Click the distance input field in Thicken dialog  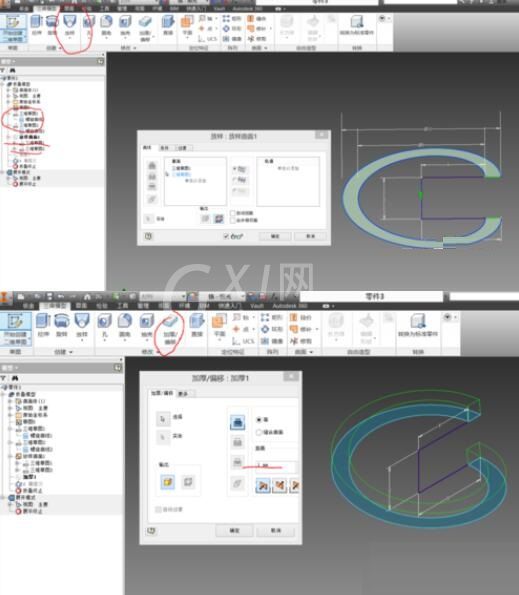click(276, 465)
